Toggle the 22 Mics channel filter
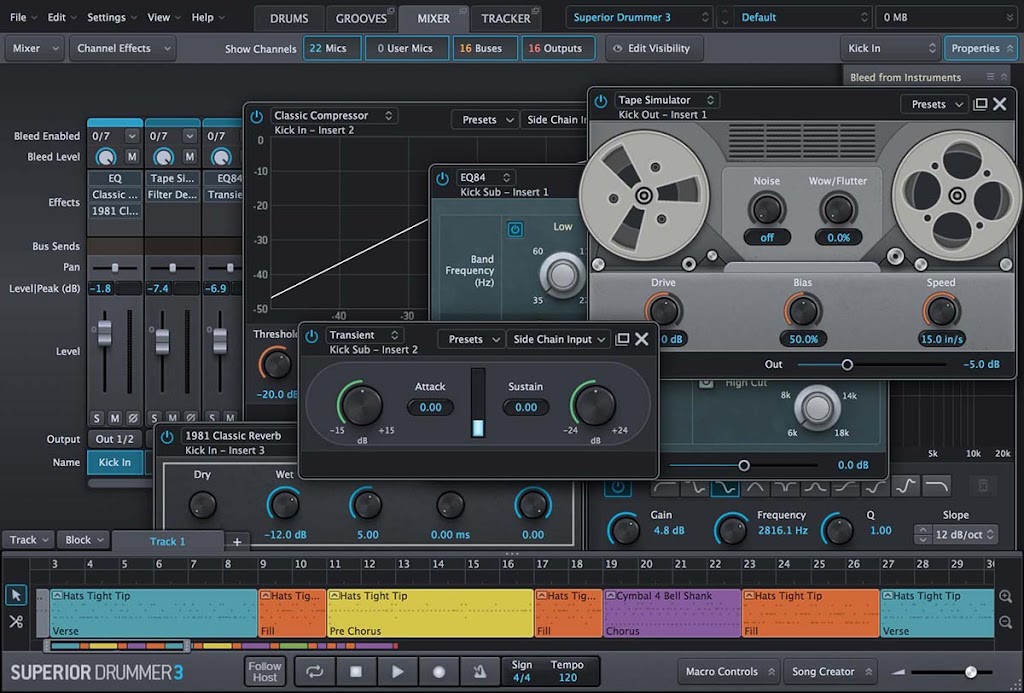The width and height of the screenshot is (1024, 693). click(x=332, y=48)
